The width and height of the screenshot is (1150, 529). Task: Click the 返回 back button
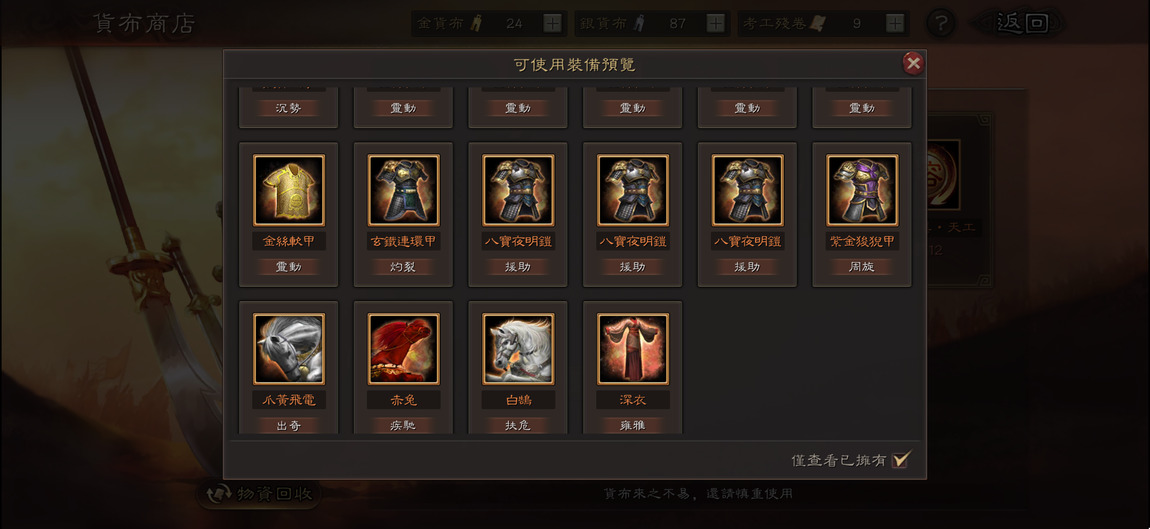[x=1017, y=23]
